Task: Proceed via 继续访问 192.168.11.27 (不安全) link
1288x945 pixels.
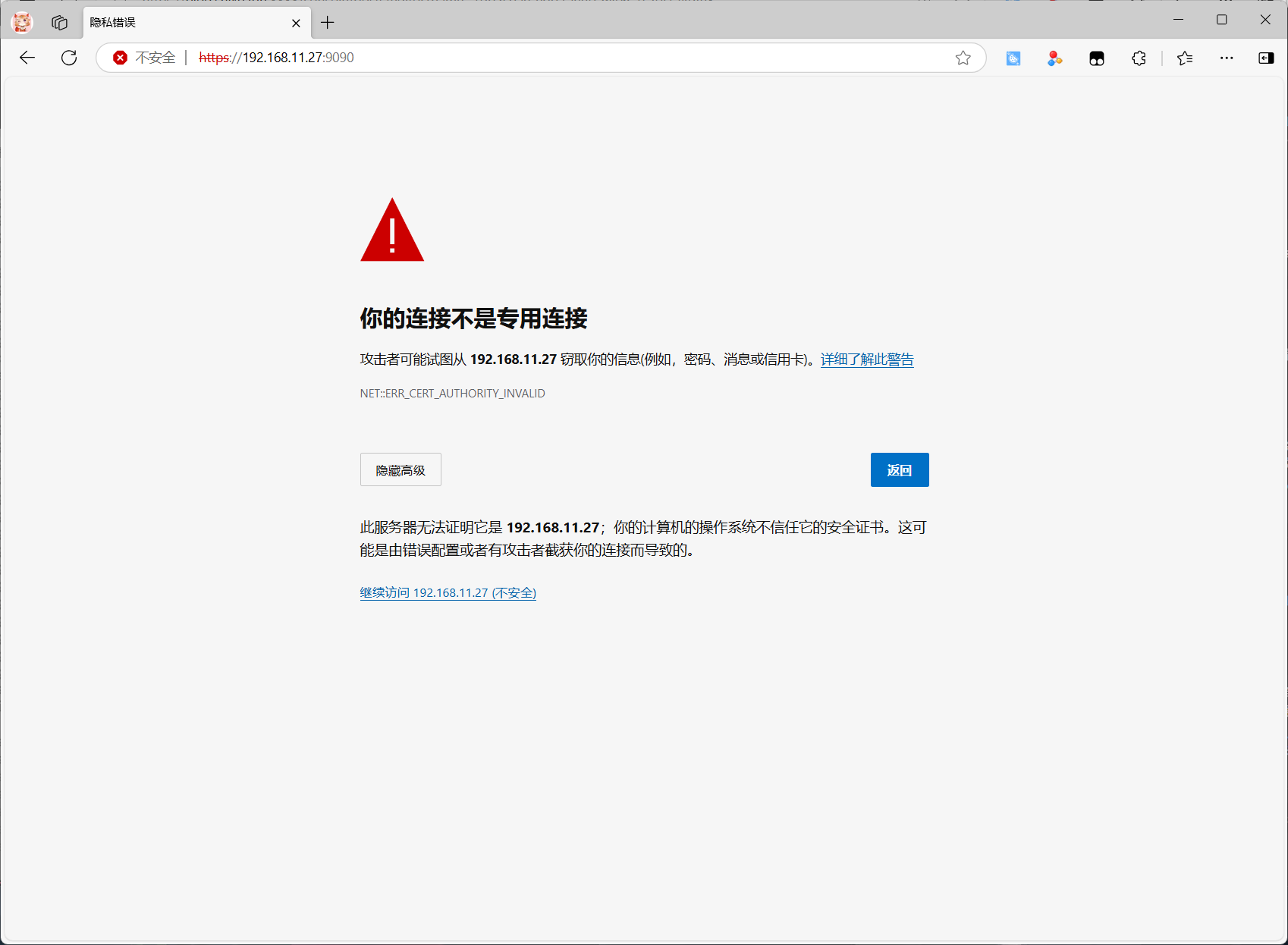Action: 448,593
